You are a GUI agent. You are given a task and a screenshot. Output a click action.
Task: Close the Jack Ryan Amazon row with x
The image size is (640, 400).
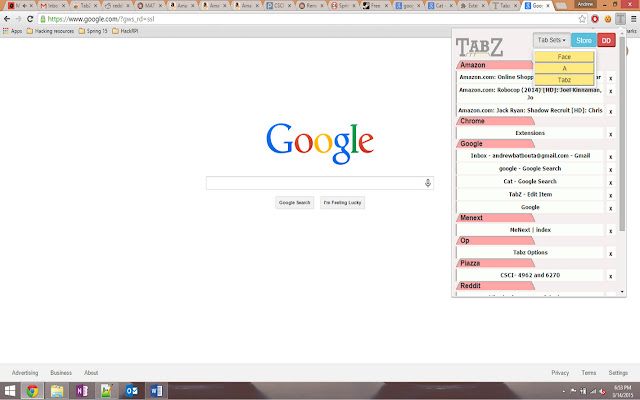pos(611,111)
